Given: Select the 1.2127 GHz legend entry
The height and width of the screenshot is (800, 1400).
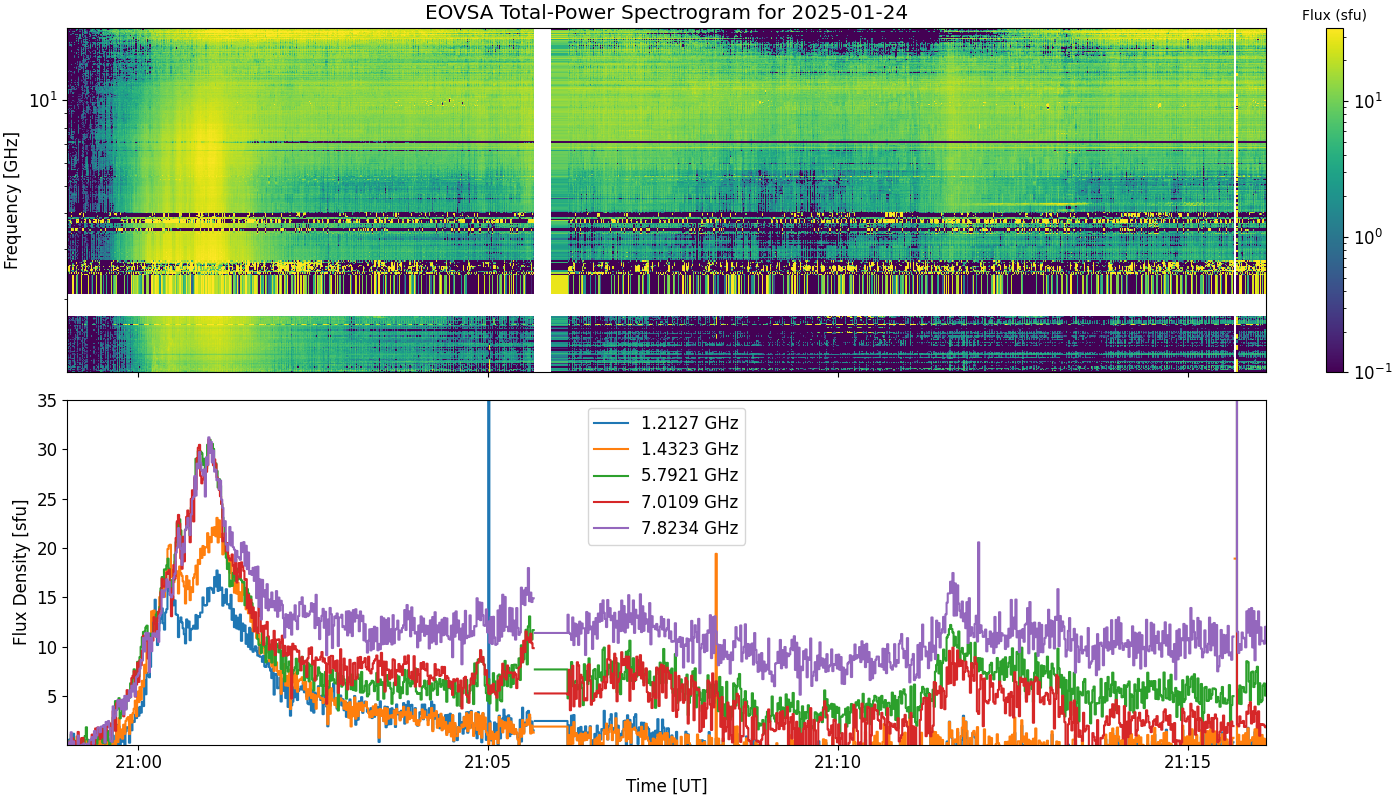Looking at the screenshot, I should [667, 423].
